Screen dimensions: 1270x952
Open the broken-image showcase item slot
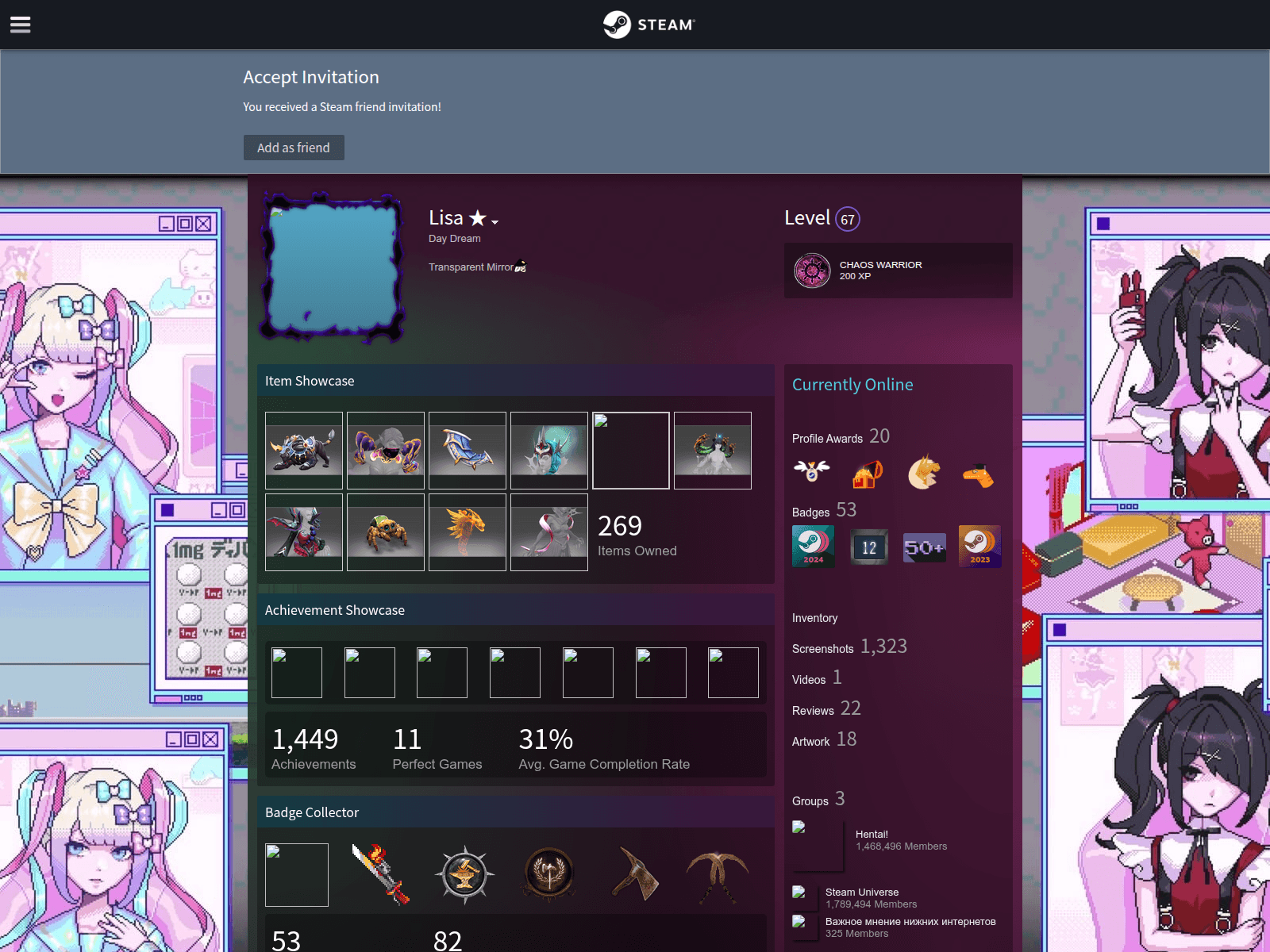pos(631,451)
